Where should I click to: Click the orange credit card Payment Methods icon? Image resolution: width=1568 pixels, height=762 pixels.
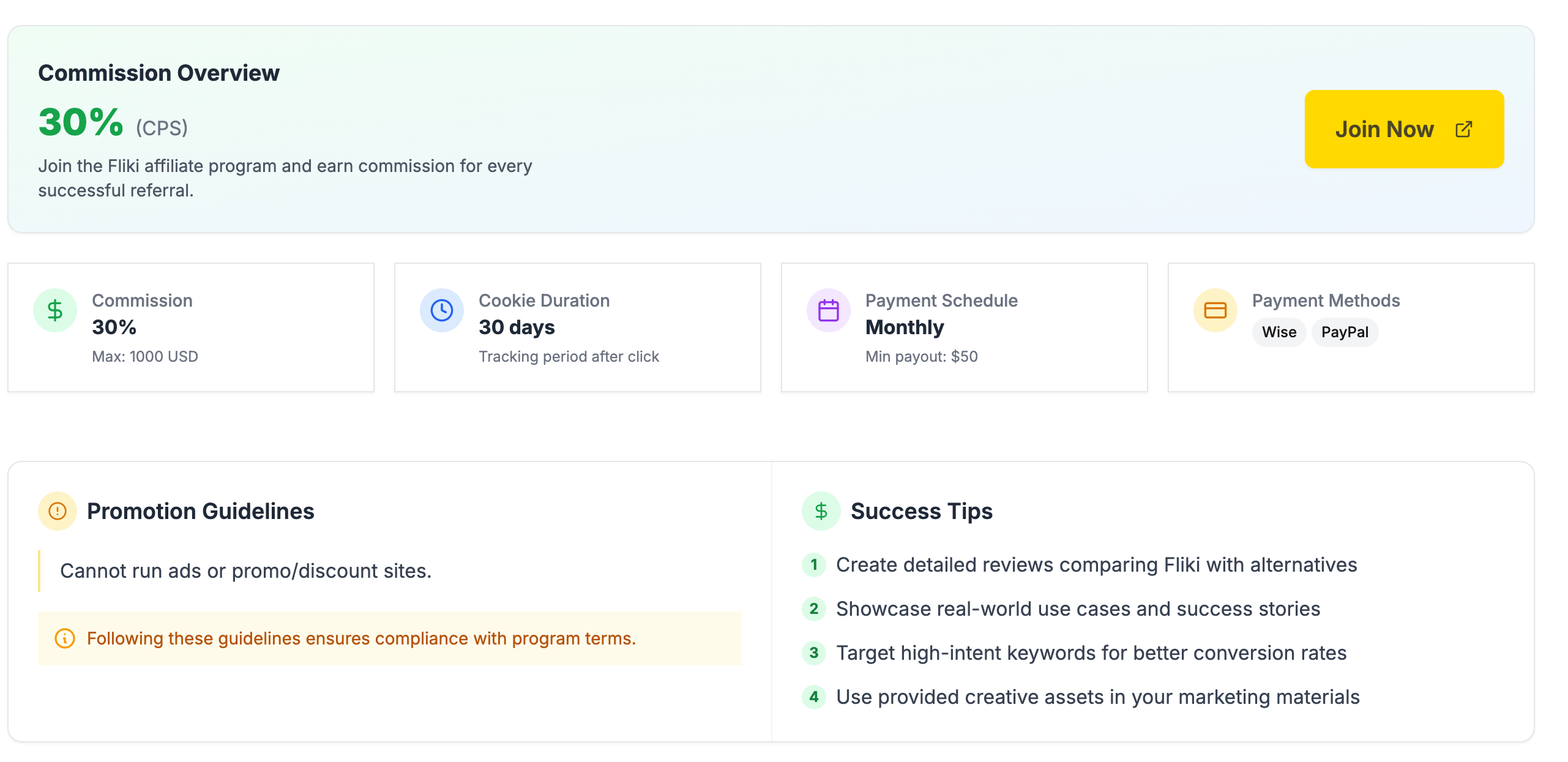click(1215, 310)
